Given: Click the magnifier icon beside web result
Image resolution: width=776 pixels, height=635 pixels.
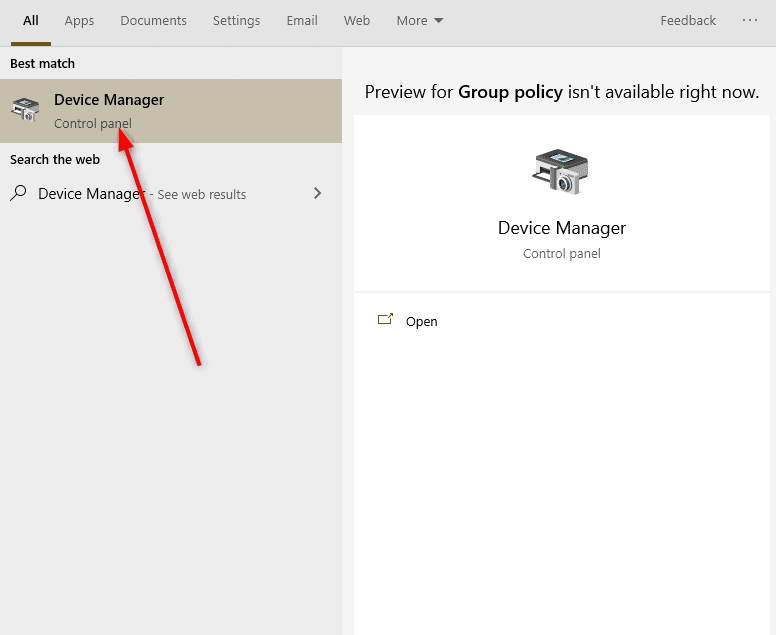Looking at the screenshot, I should (18, 193).
